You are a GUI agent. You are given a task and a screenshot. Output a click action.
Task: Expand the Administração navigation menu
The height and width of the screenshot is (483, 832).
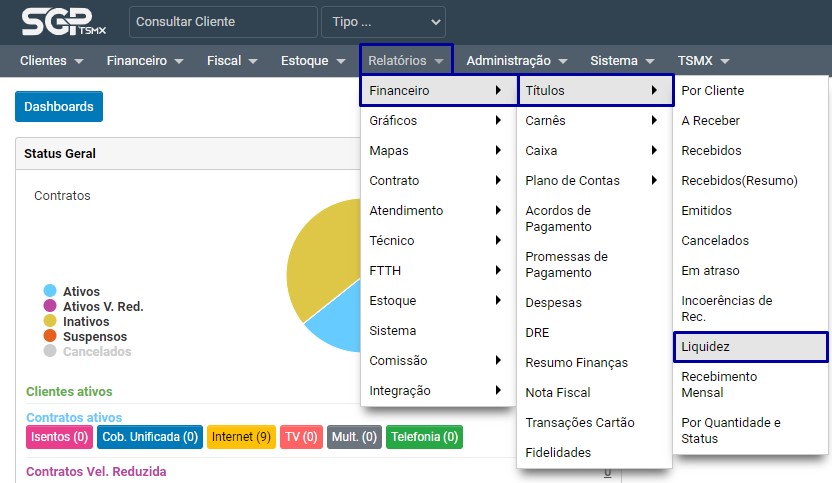click(516, 60)
